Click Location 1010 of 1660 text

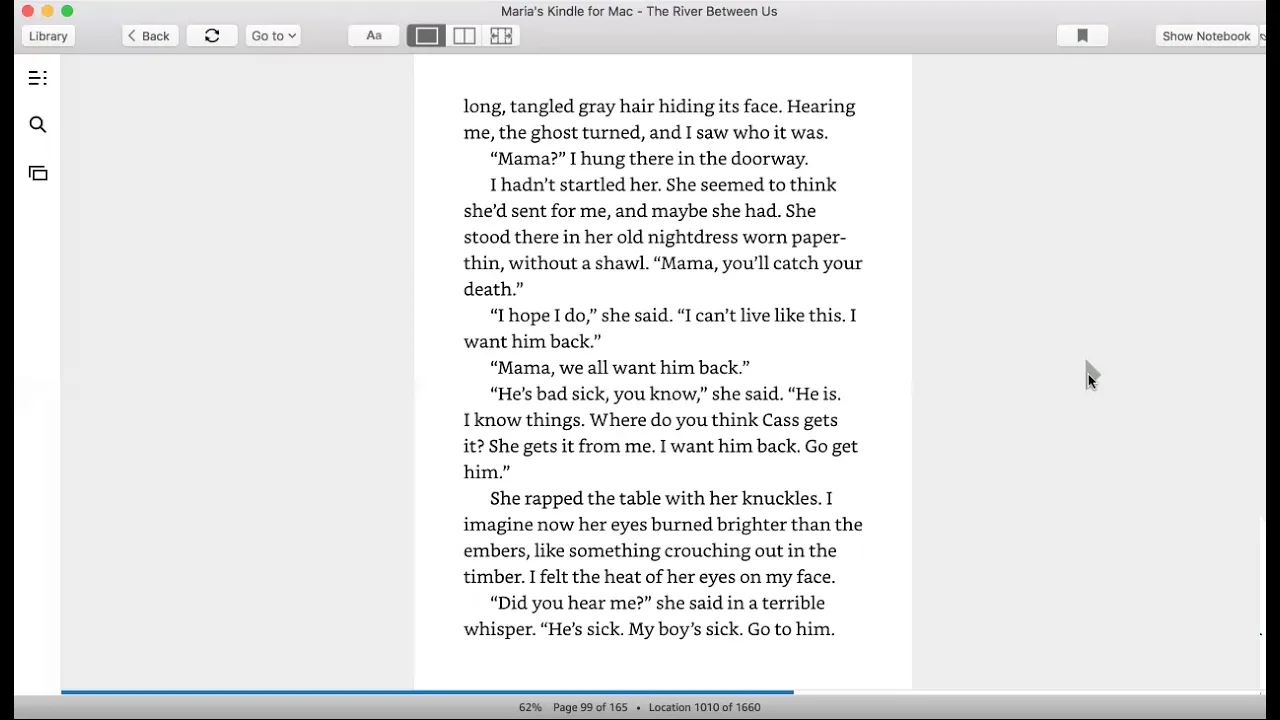point(704,707)
